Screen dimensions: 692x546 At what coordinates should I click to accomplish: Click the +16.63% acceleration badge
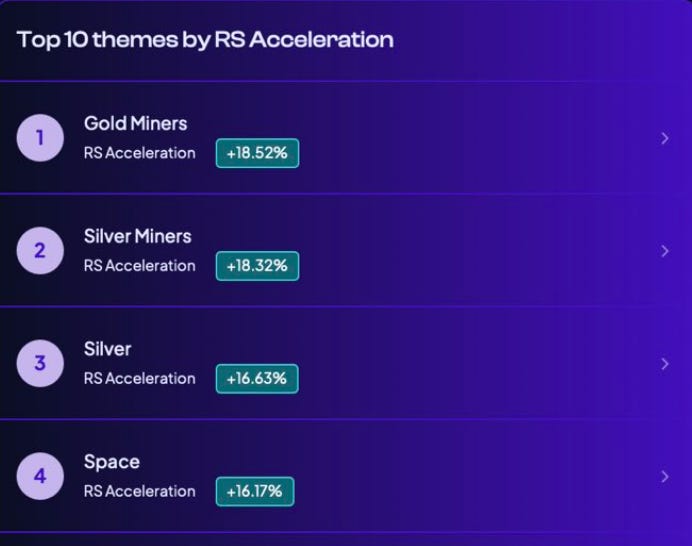[257, 379]
